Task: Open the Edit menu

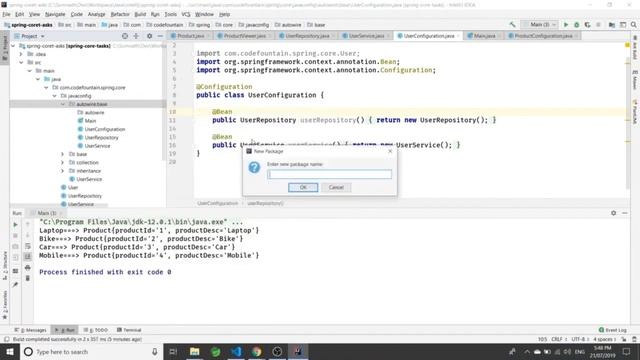Action: coord(19,14)
